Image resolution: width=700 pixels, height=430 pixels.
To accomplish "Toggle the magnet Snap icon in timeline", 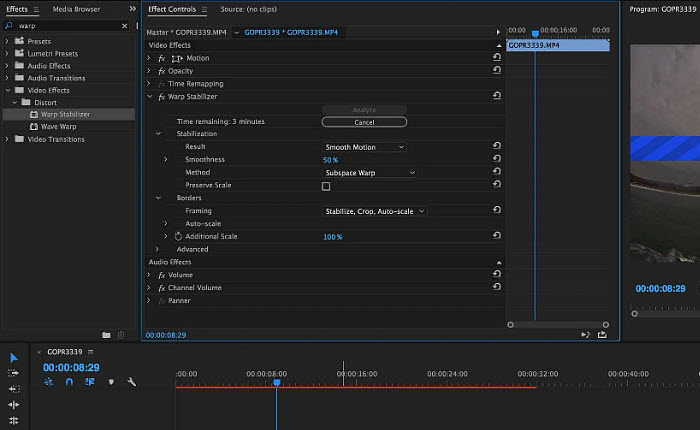I will click(69, 382).
